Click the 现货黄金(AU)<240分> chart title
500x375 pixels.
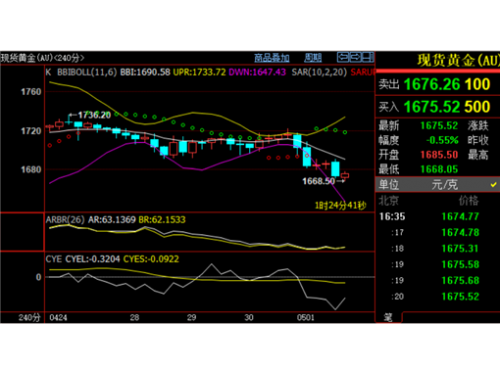tap(42, 58)
